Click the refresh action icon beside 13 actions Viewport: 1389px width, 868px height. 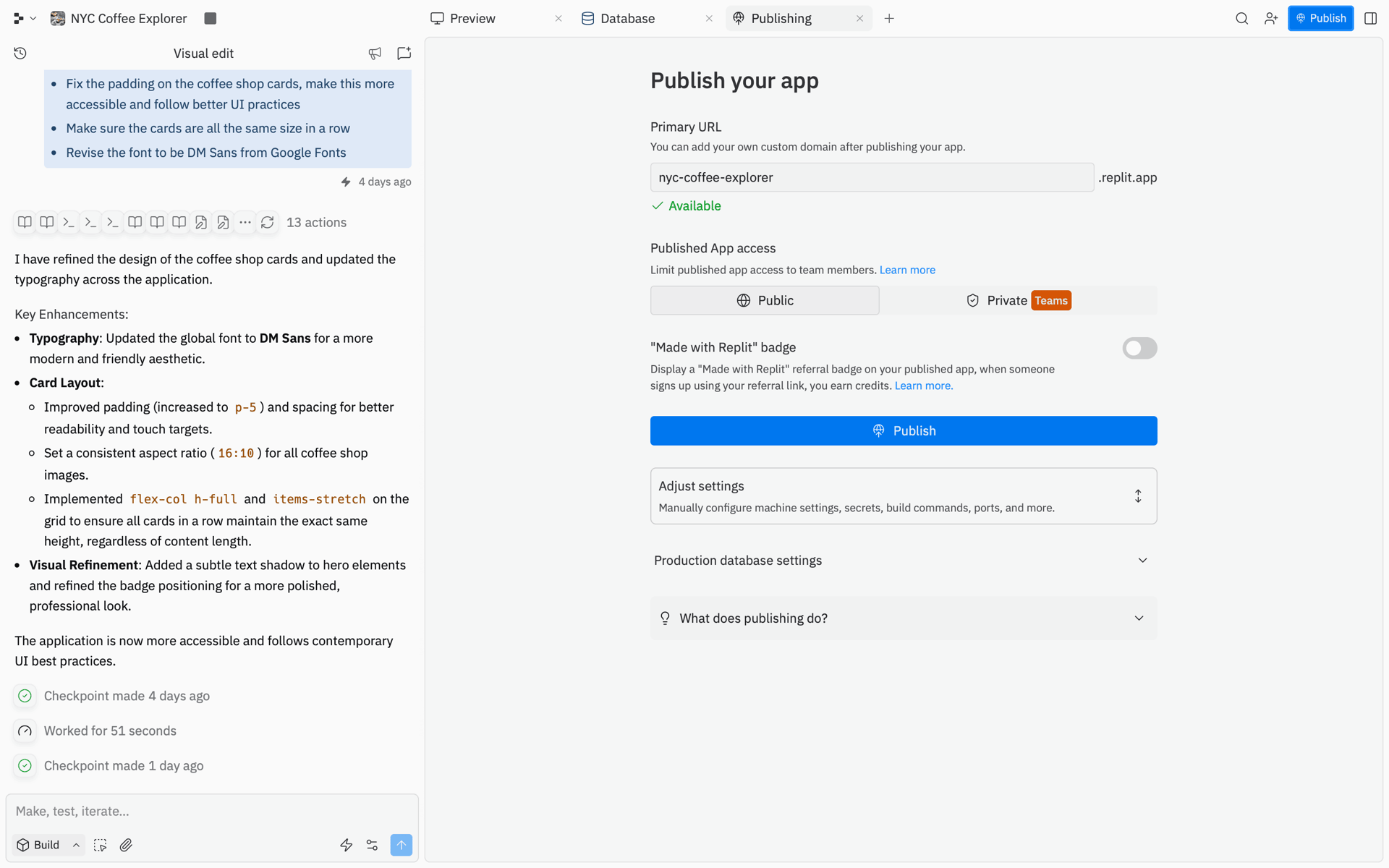coord(268,222)
